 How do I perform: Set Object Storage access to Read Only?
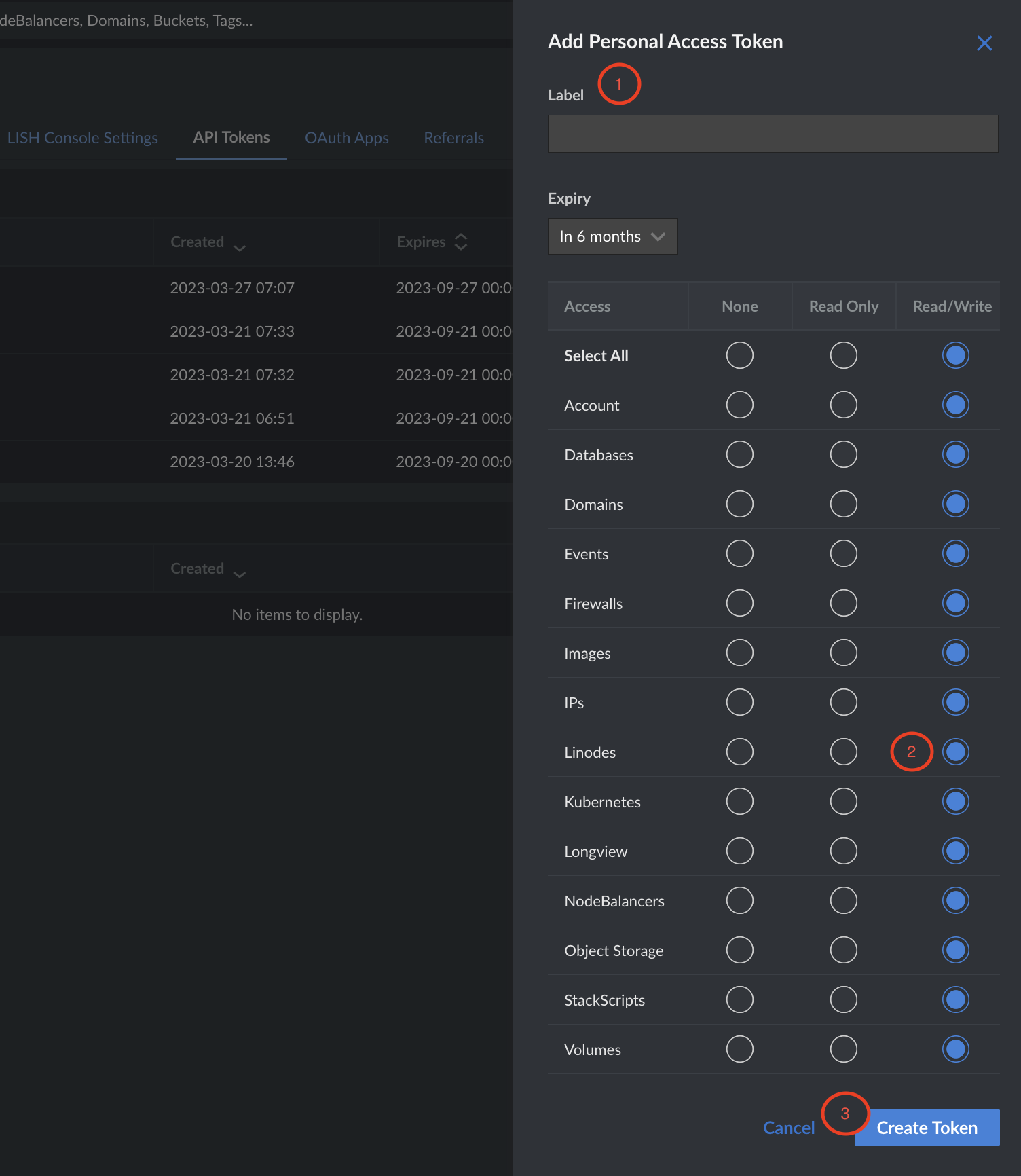coord(843,950)
